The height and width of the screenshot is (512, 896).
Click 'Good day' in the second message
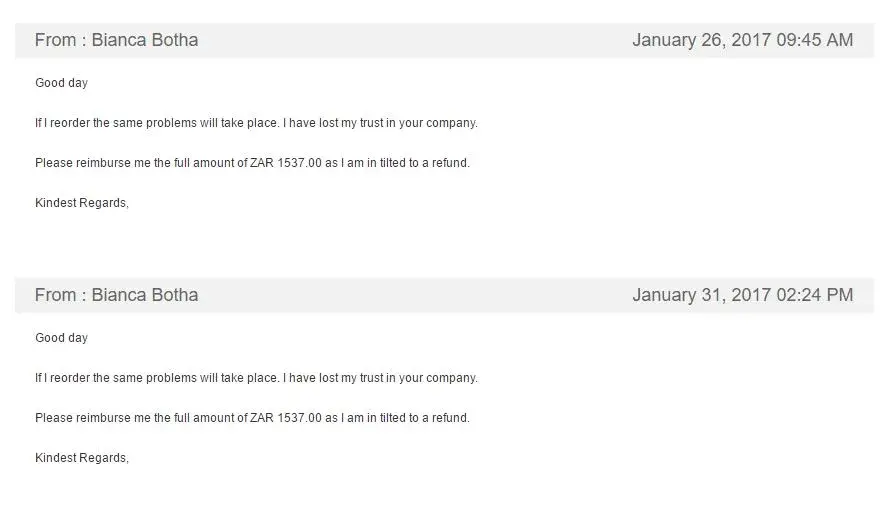(x=61, y=338)
